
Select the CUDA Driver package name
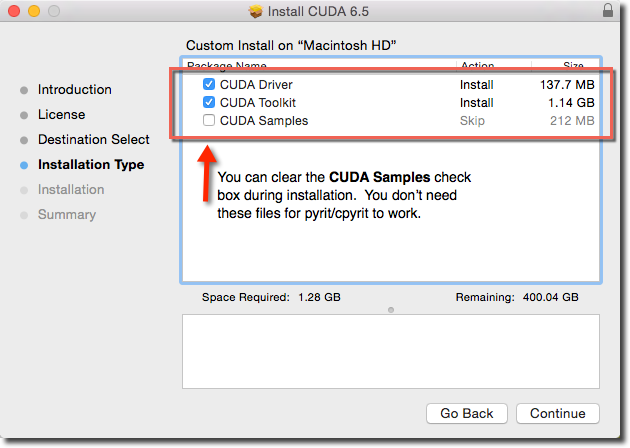coord(256,84)
